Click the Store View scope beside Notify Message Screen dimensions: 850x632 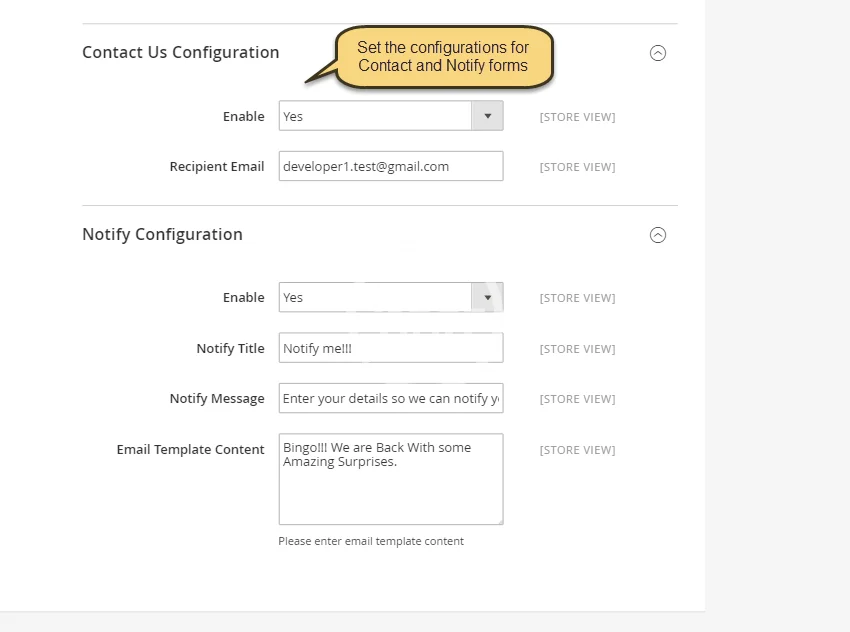[577, 399]
